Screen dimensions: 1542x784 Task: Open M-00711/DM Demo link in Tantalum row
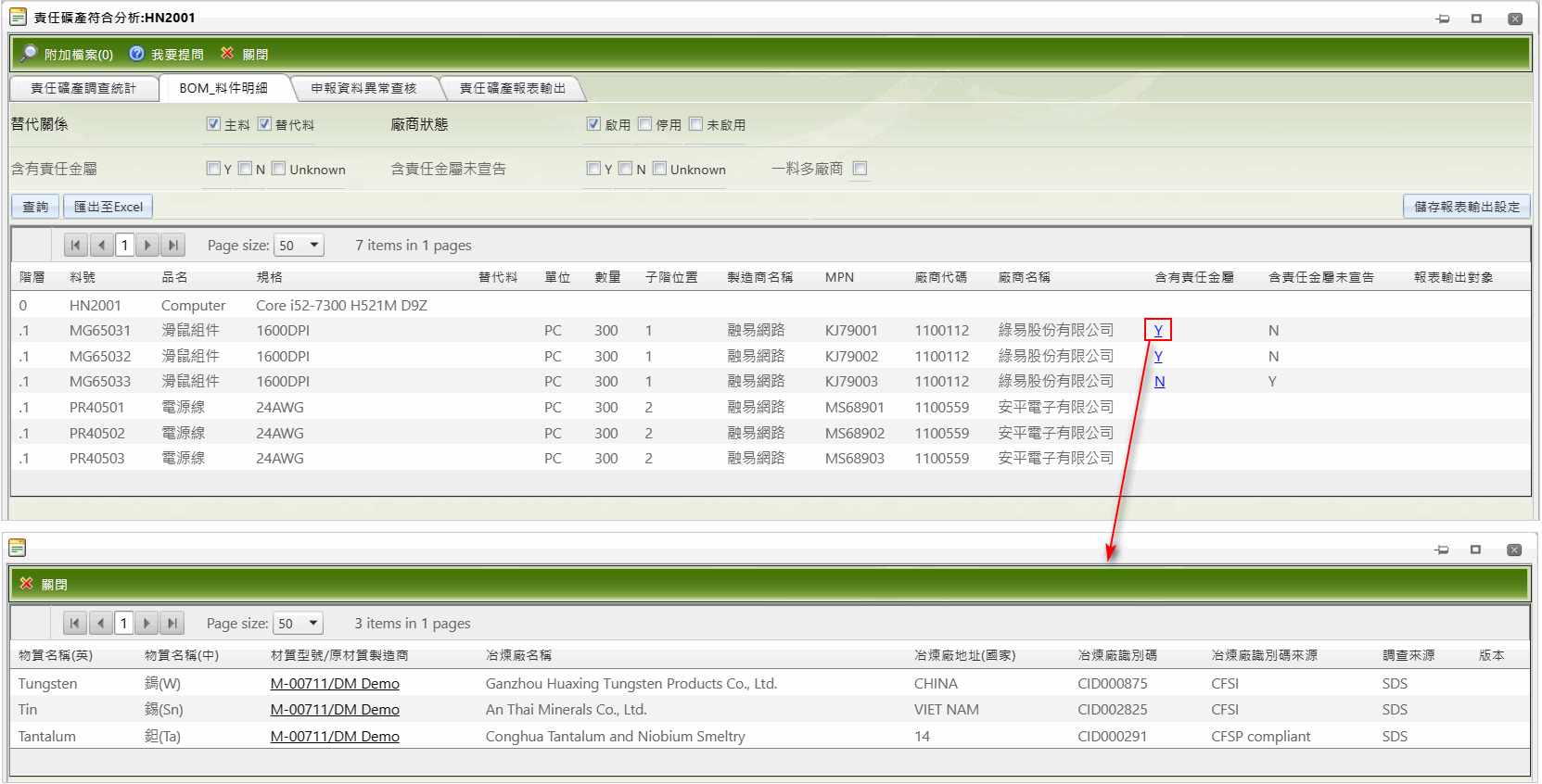[x=335, y=737]
